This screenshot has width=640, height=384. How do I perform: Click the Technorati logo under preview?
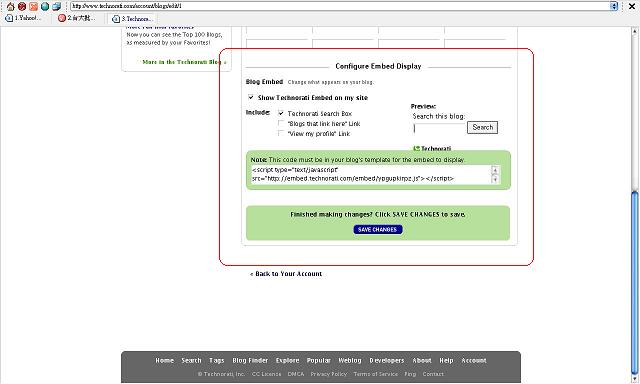tap(432, 149)
